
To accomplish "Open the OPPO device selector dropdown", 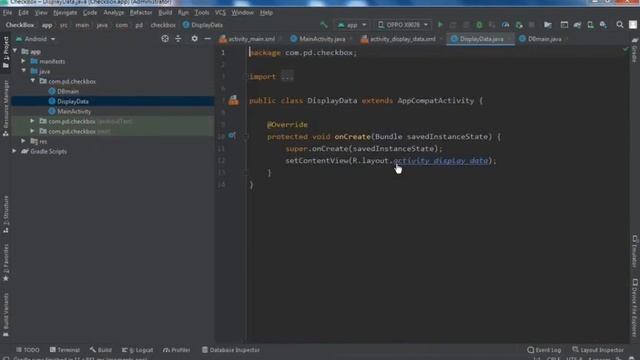I will pyautogui.click(x=403, y=25).
